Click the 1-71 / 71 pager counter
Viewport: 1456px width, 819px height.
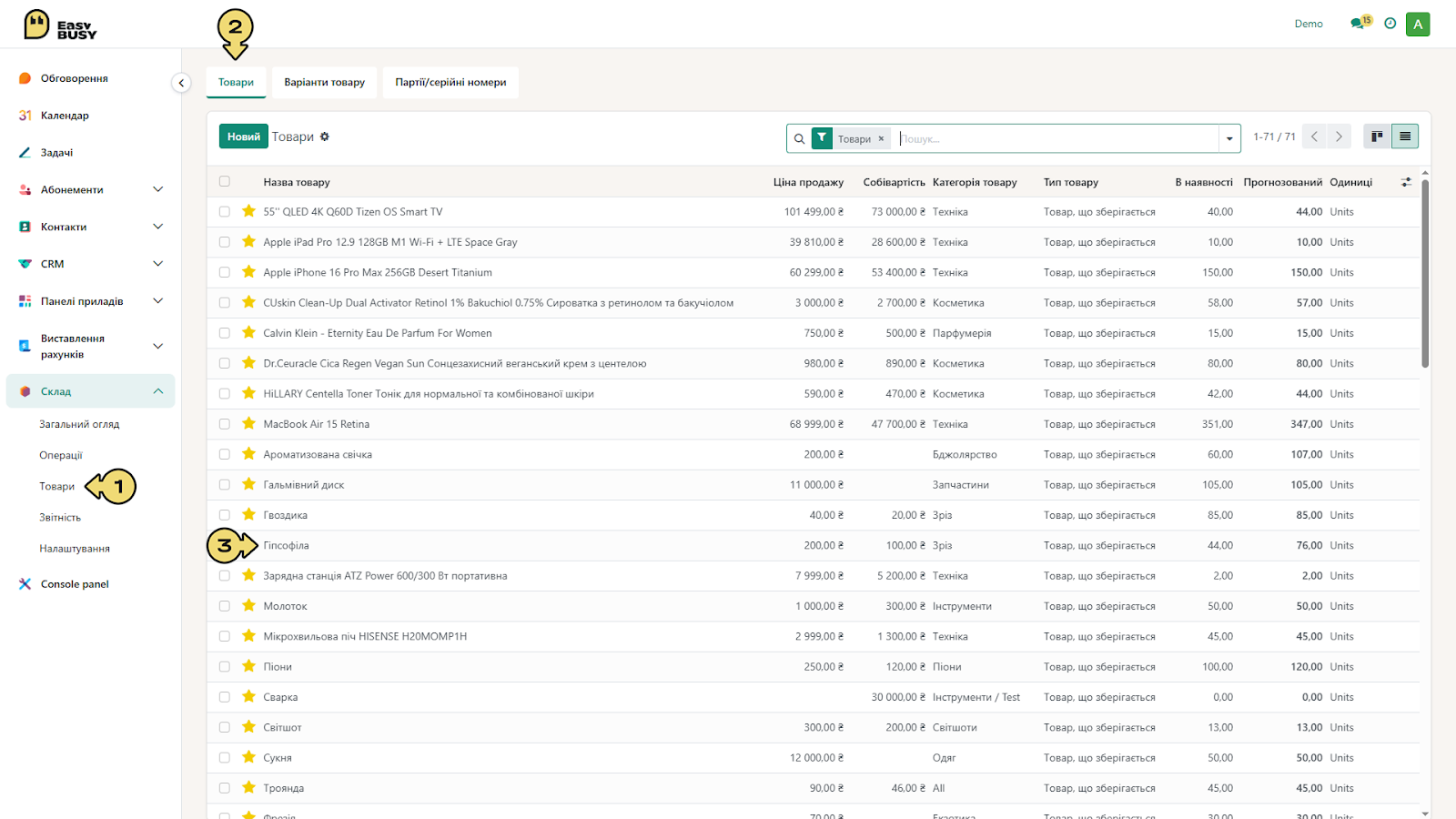(1274, 136)
